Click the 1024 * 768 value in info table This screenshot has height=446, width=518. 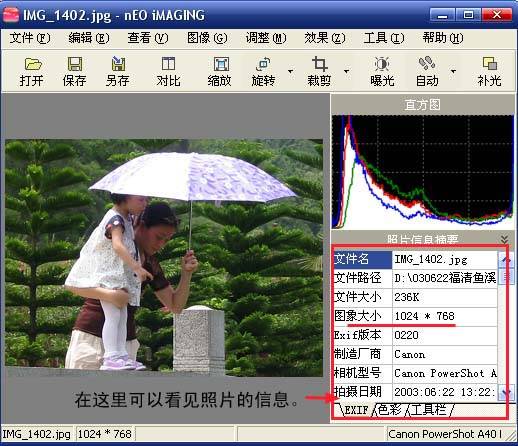pos(445,316)
